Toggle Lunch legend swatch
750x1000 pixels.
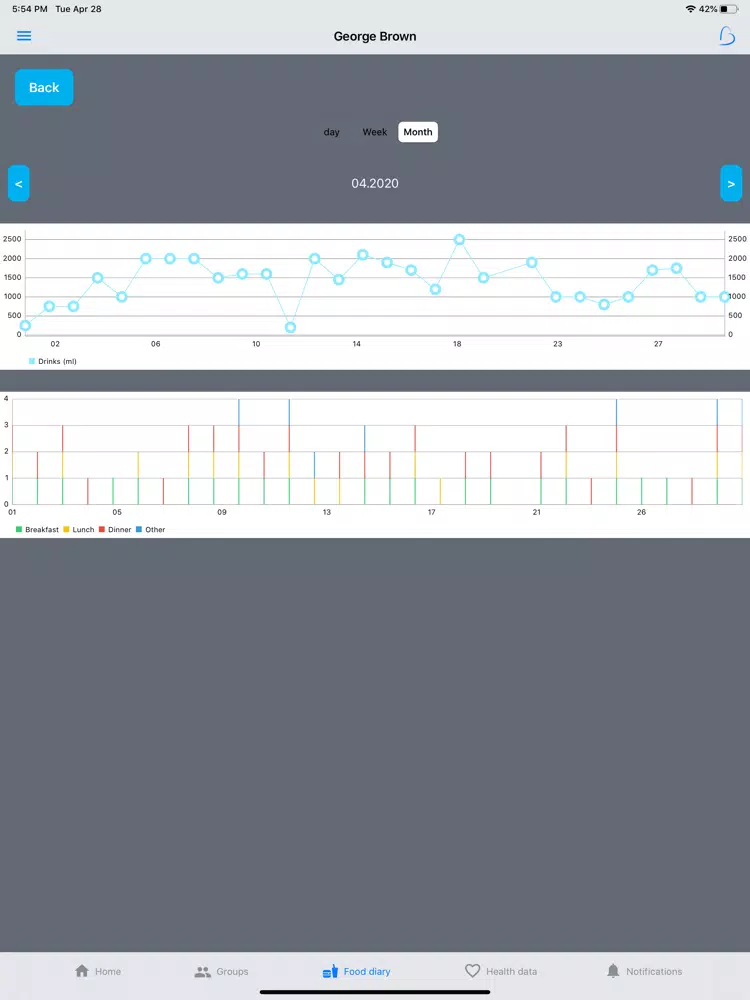(66, 529)
